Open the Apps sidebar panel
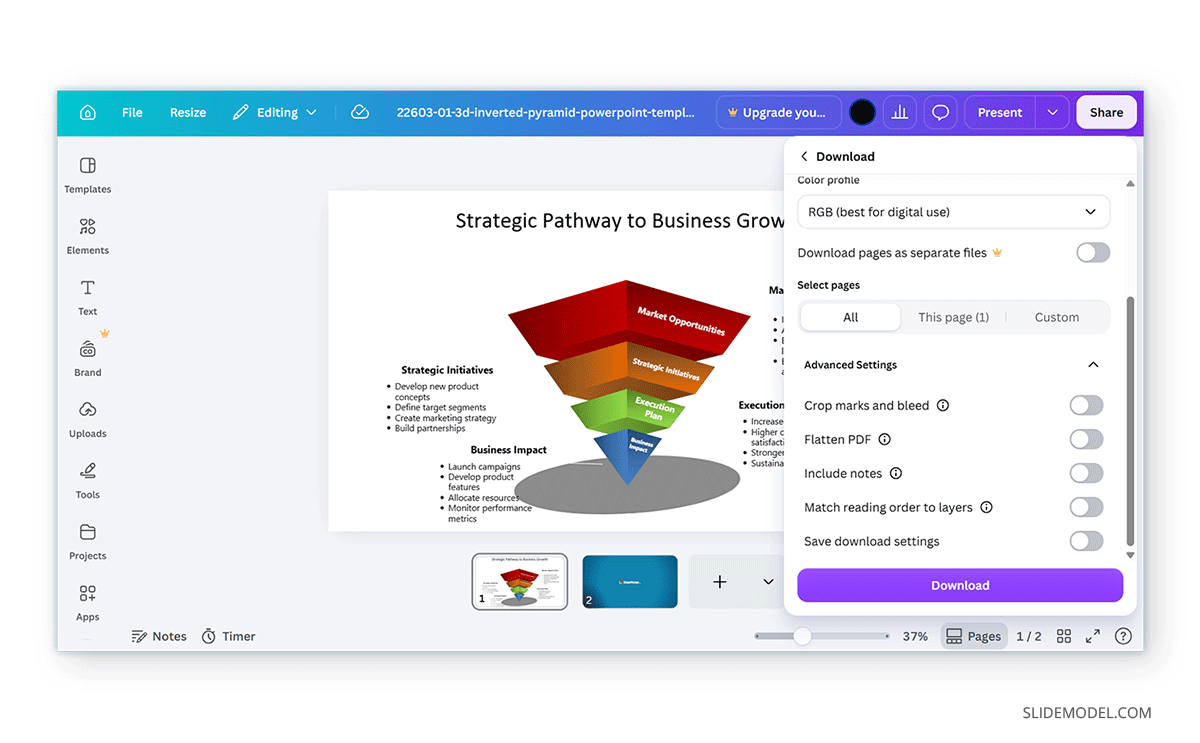The width and height of the screenshot is (1200, 743). pos(88,601)
